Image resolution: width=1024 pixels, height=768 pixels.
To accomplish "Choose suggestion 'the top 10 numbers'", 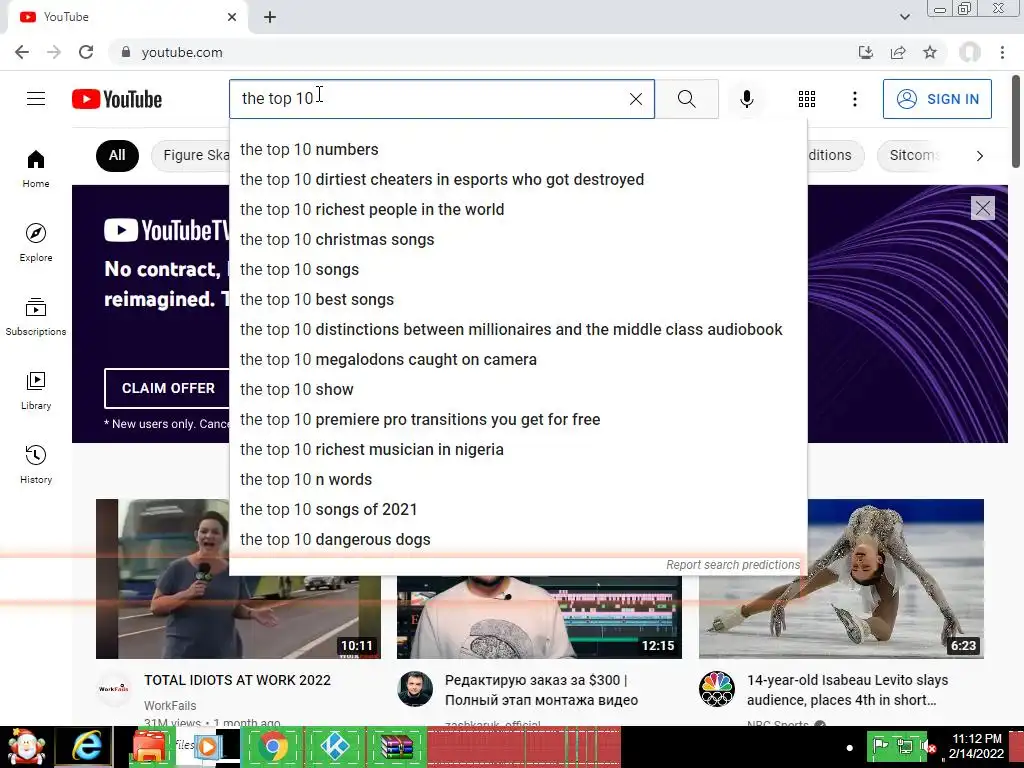I will coord(518,150).
